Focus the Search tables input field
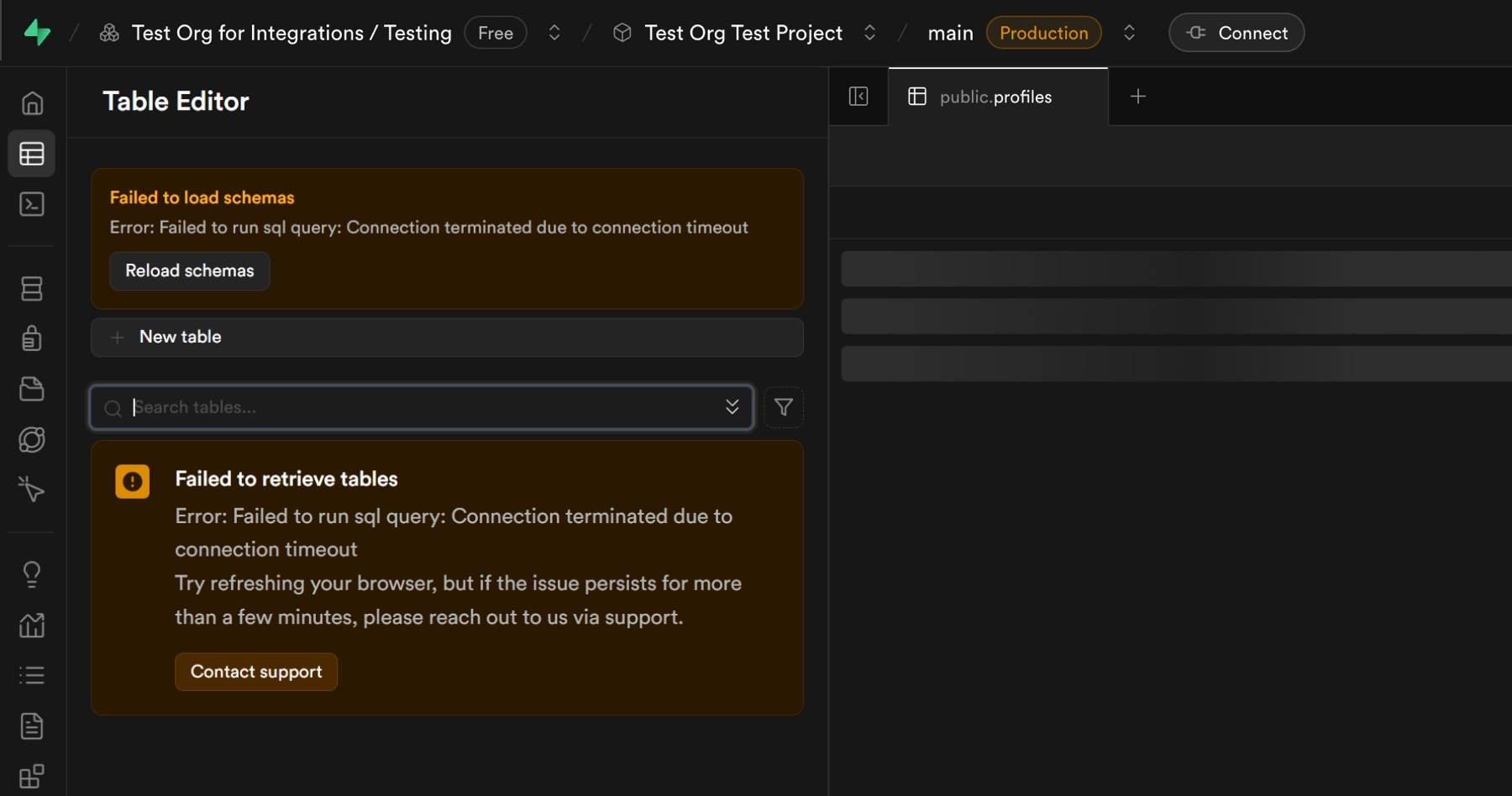The height and width of the screenshot is (796, 1512). pyautogui.click(x=420, y=407)
